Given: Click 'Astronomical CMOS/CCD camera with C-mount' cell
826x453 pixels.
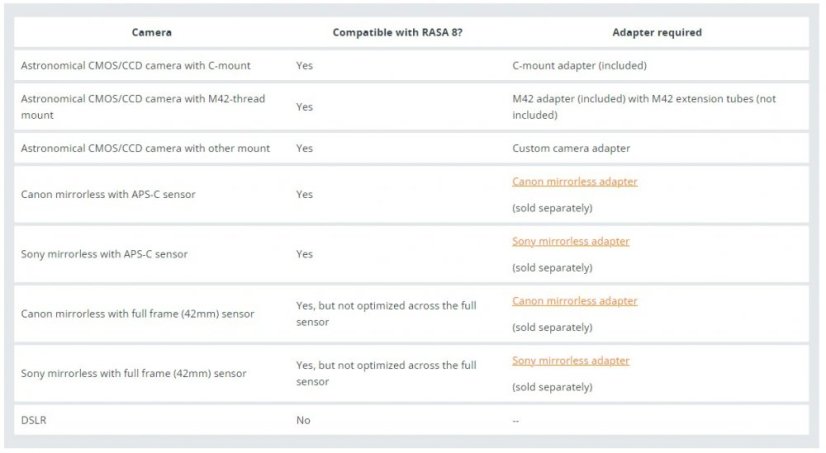Looking at the screenshot, I should (x=135, y=65).
